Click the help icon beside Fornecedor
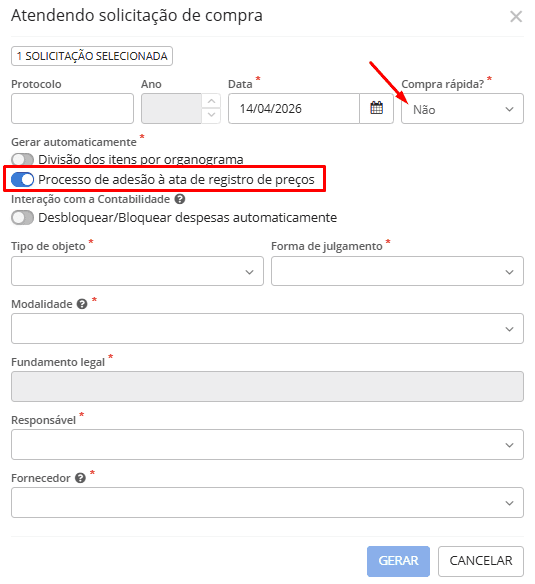Screen dimensions: 535x584 pos(80,478)
